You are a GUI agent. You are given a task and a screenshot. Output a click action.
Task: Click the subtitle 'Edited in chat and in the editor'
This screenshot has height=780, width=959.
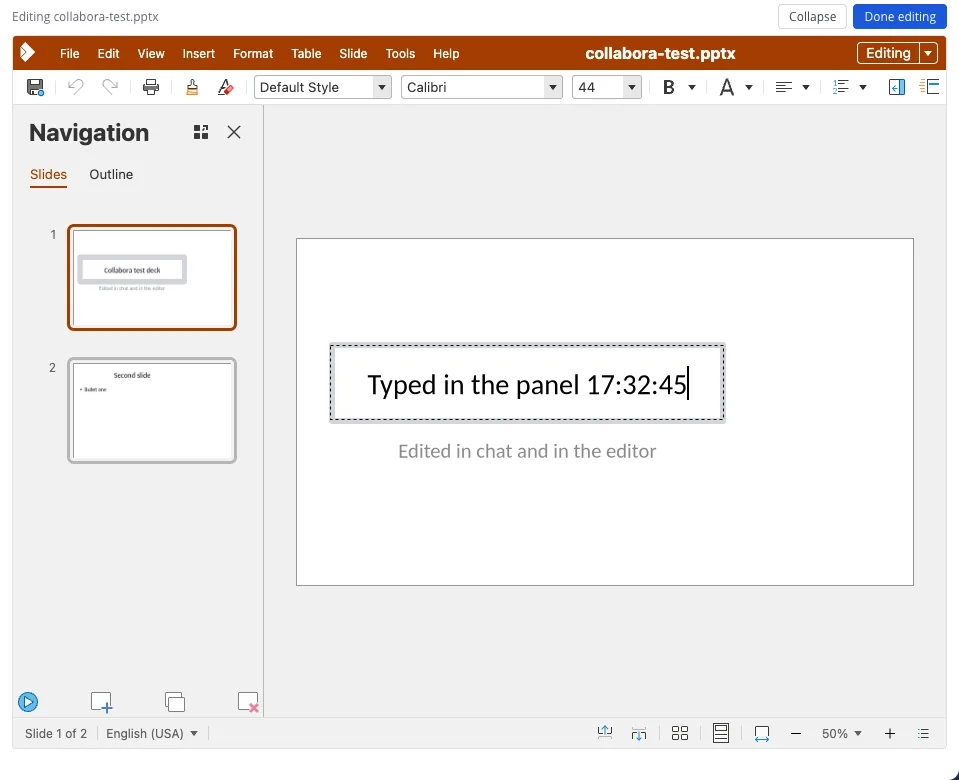tap(527, 451)
